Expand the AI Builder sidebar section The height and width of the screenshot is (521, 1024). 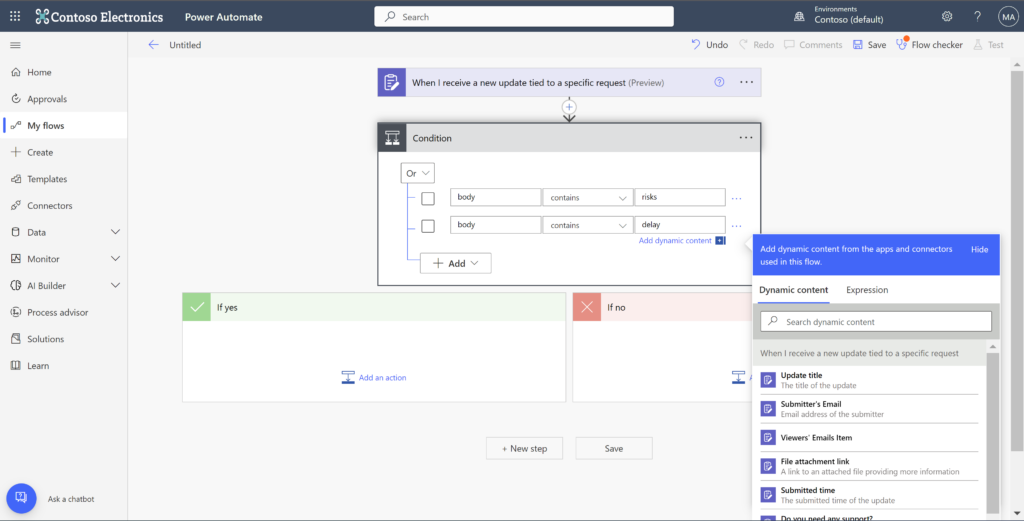point(115,286)
